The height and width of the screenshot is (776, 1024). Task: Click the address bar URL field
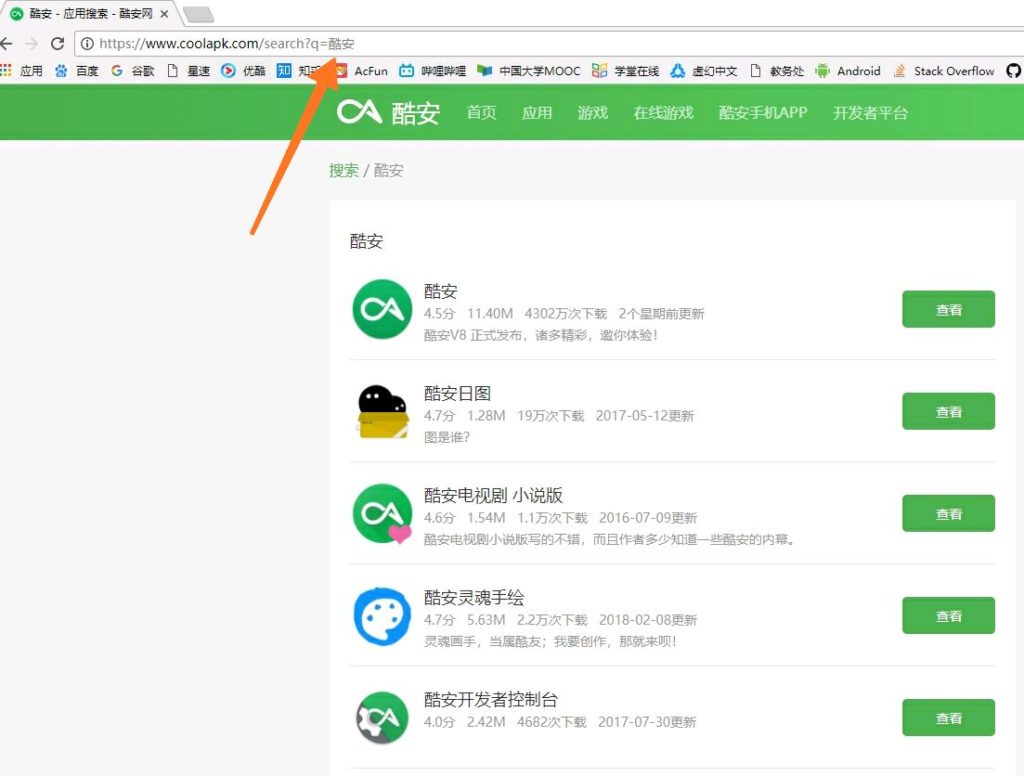(549, 44)
